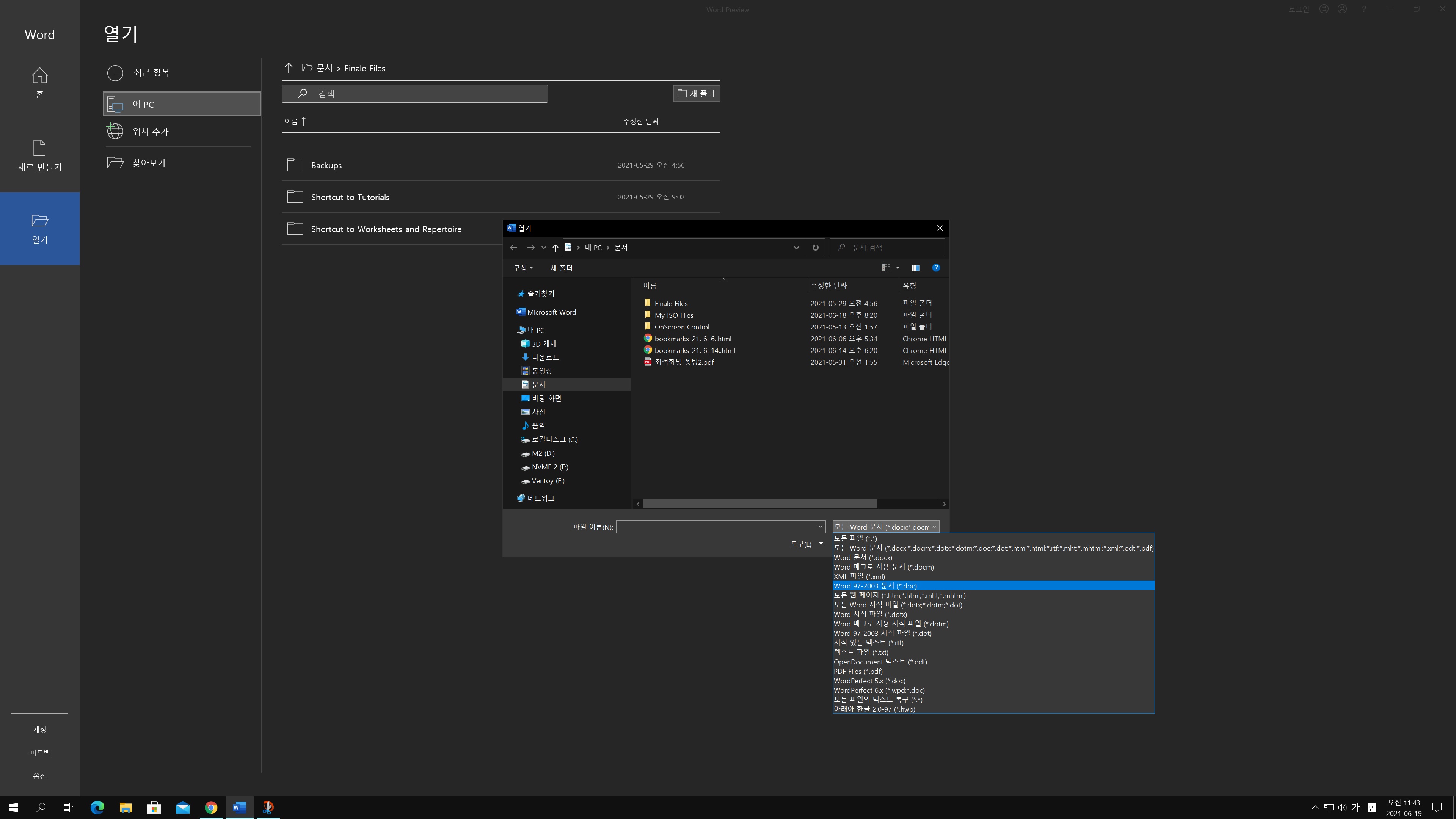The image size is (1456, 819).
Task: Open Options (옵션) in Word sidebar
Action: pyautogui.click(x=39, y=775)
